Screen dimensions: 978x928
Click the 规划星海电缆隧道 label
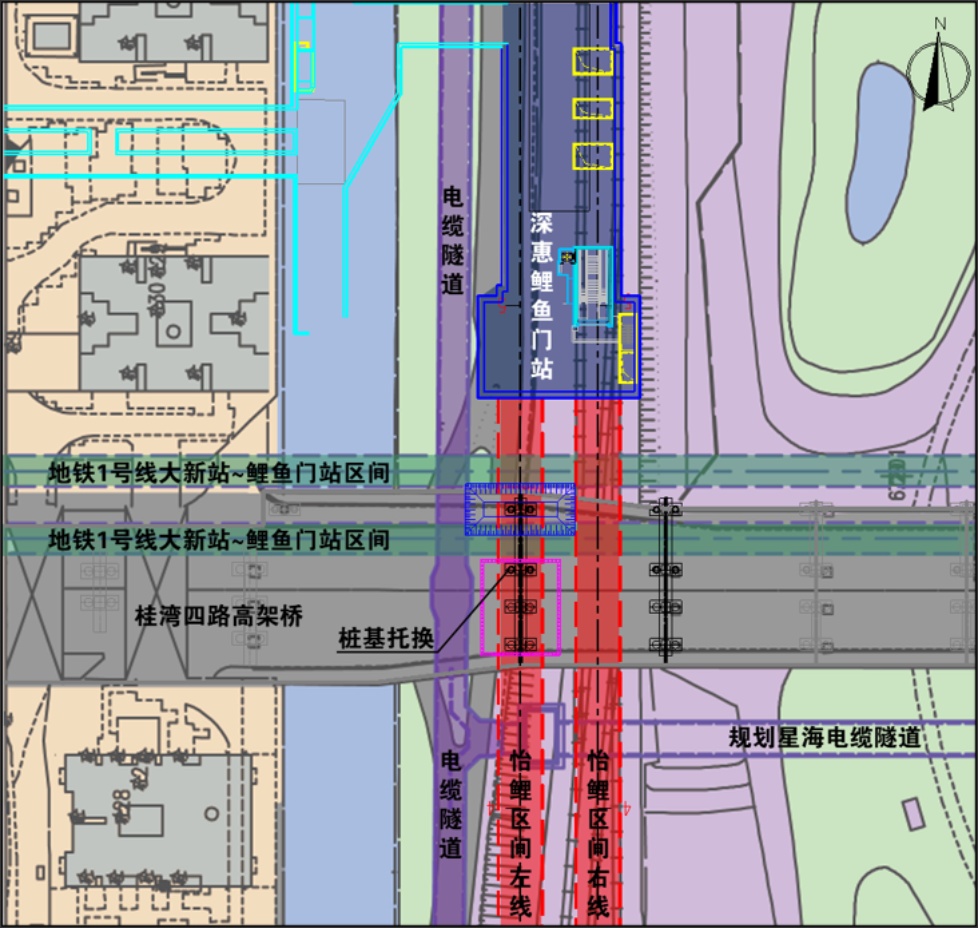pos(825,737)
